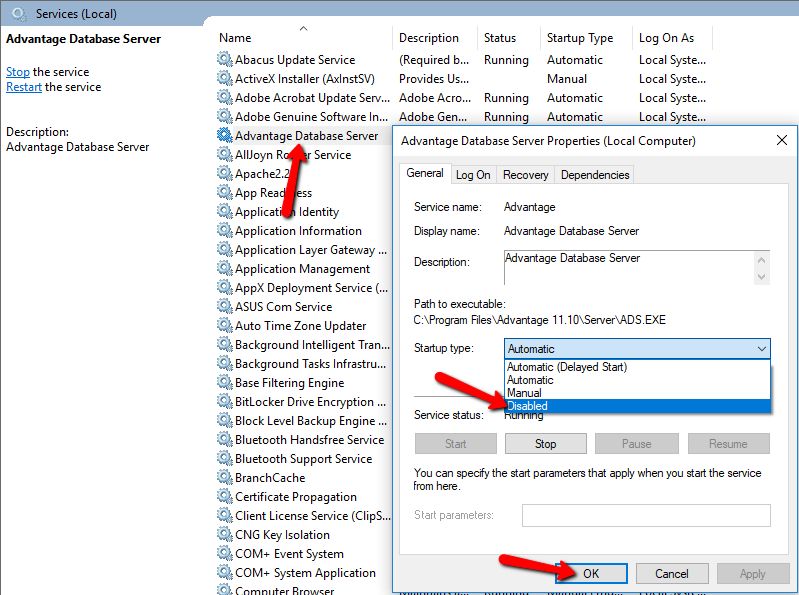The width and height of the screenshot is (799, 595).
Task: Click the Bluetooth Support Service gear icon
Action: (224, 458)
